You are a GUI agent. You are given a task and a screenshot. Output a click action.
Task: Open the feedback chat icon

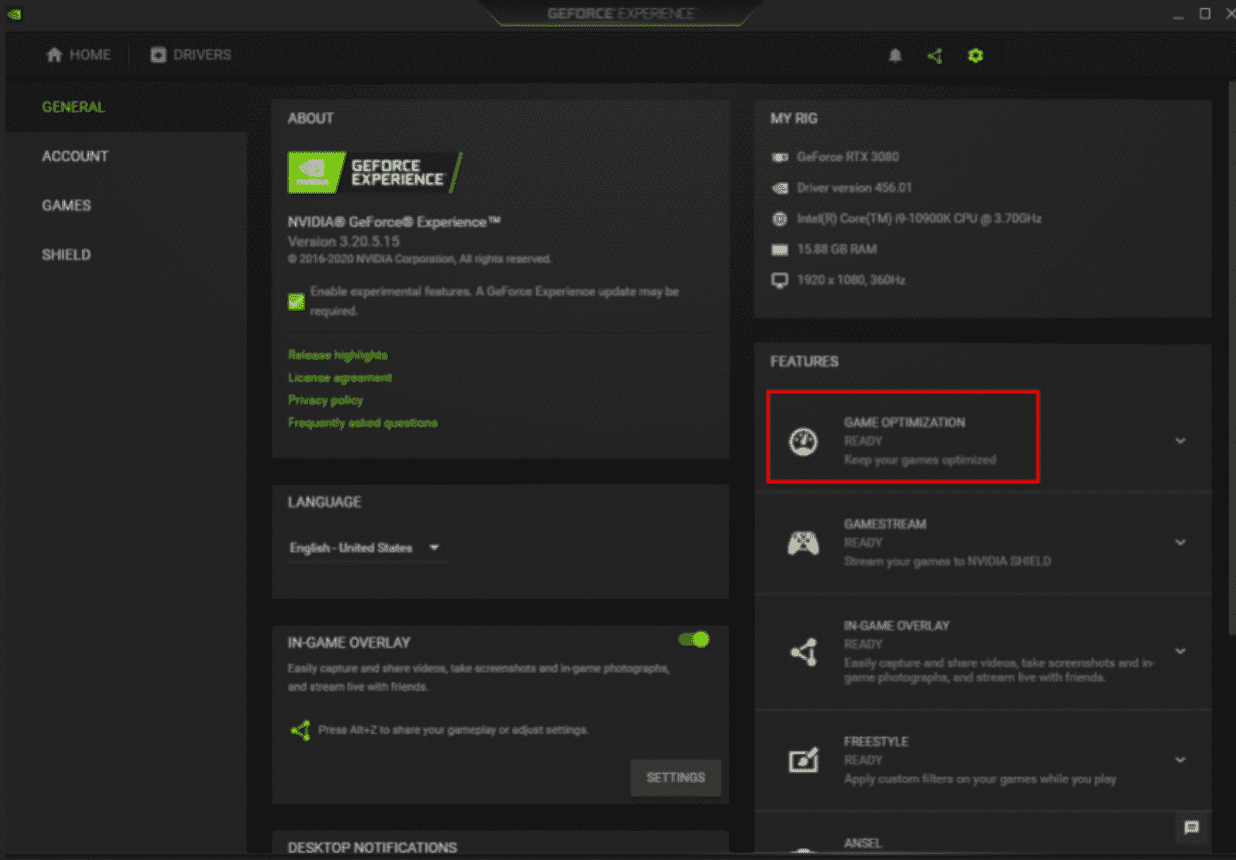point(1191,827)
